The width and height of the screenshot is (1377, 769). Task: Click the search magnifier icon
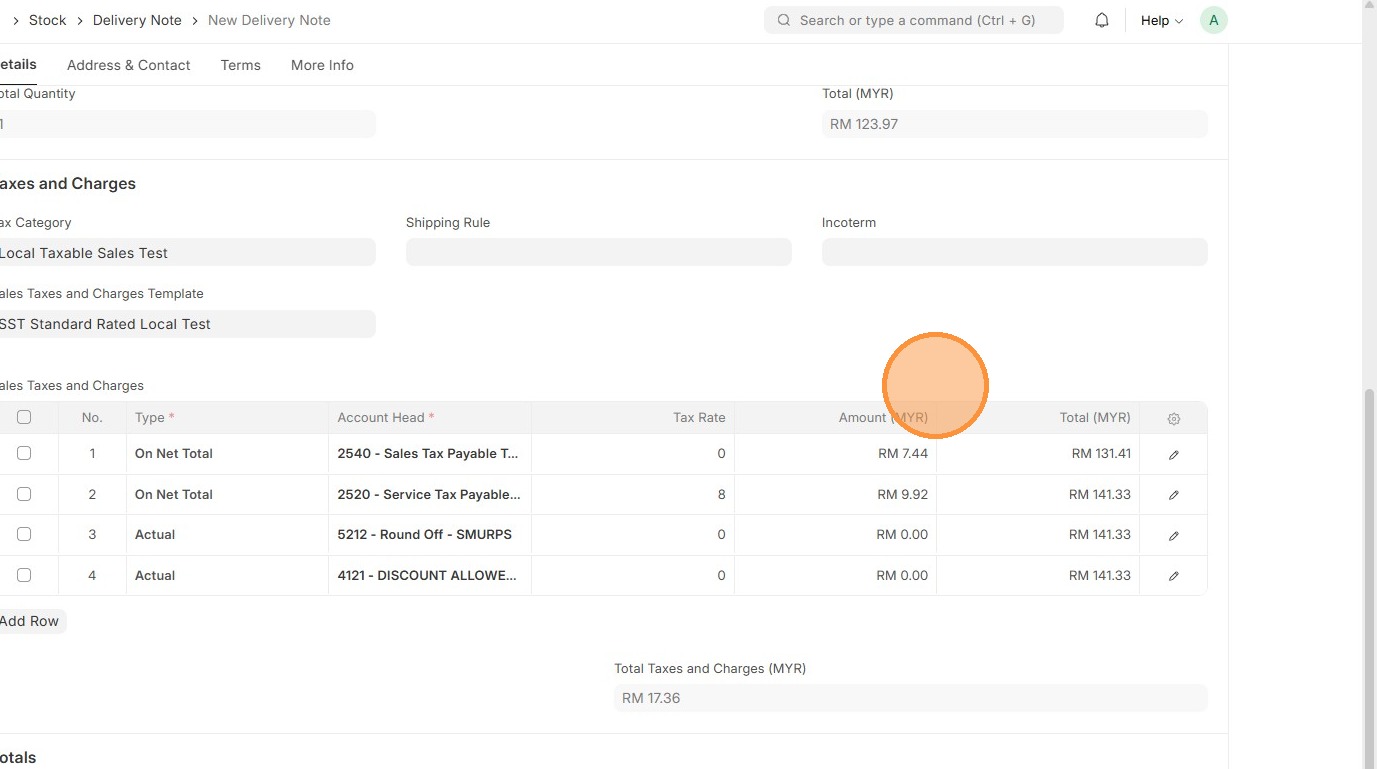click(x=784, y=20)
